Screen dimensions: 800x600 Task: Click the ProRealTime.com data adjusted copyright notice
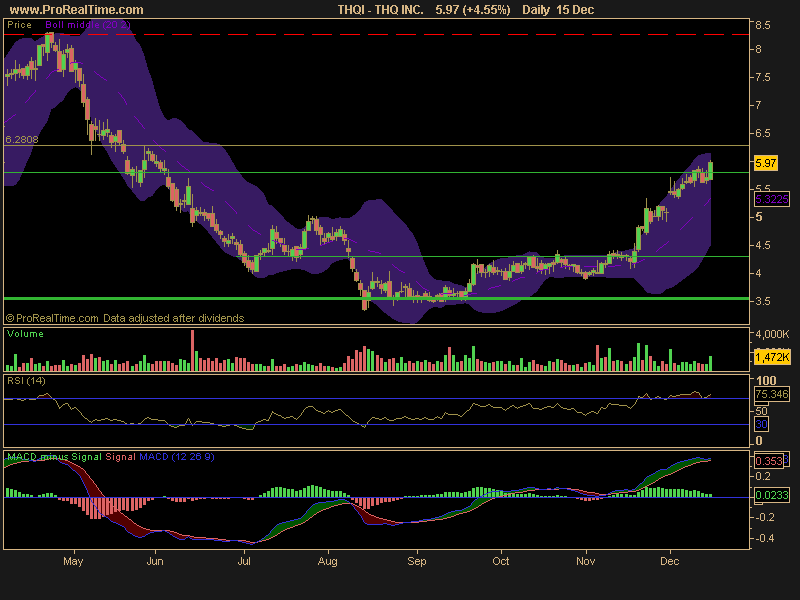(x=125, y=318)
